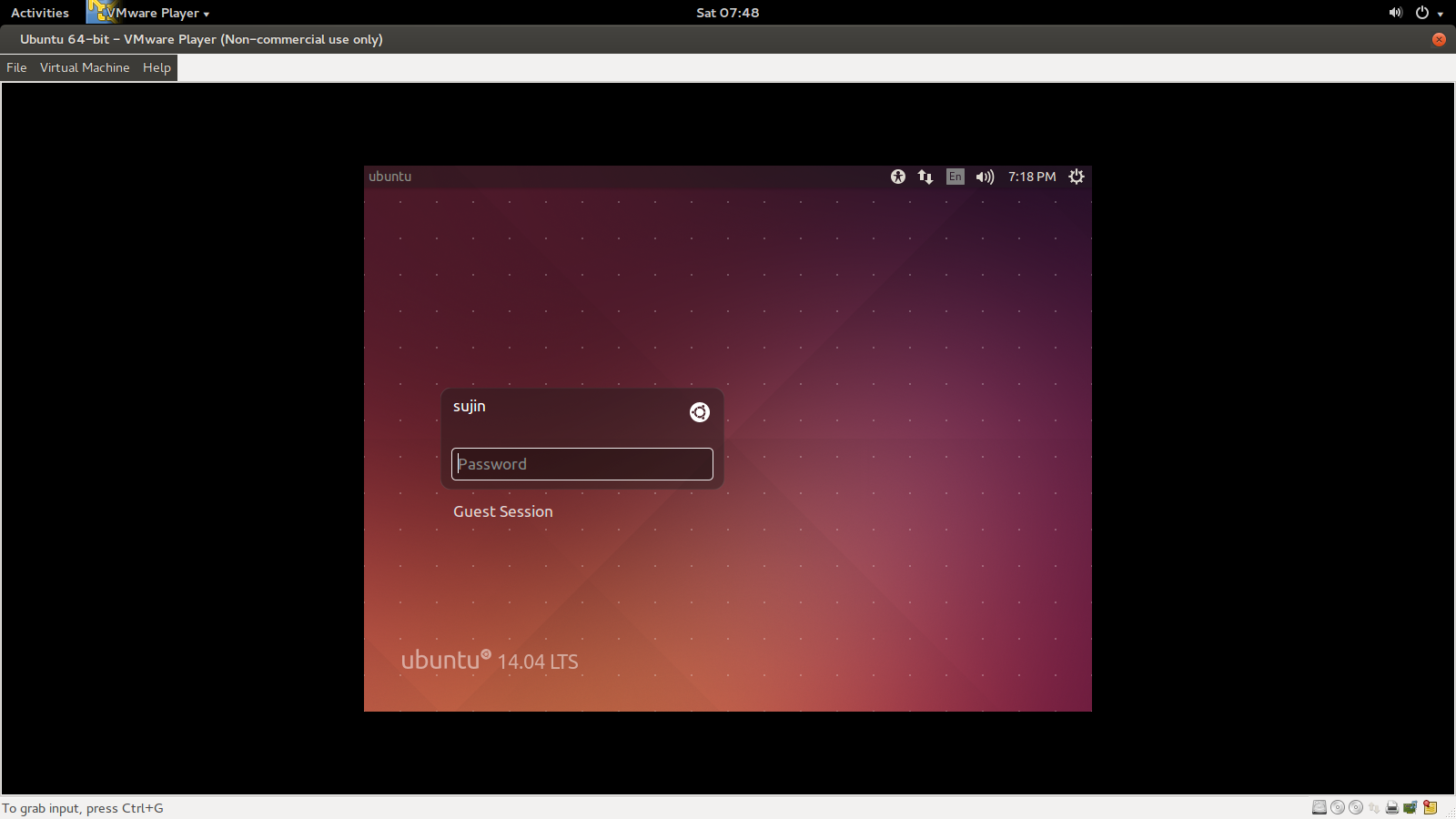
Task: Start a Guest Session
Action: click(x=502, y=511)
